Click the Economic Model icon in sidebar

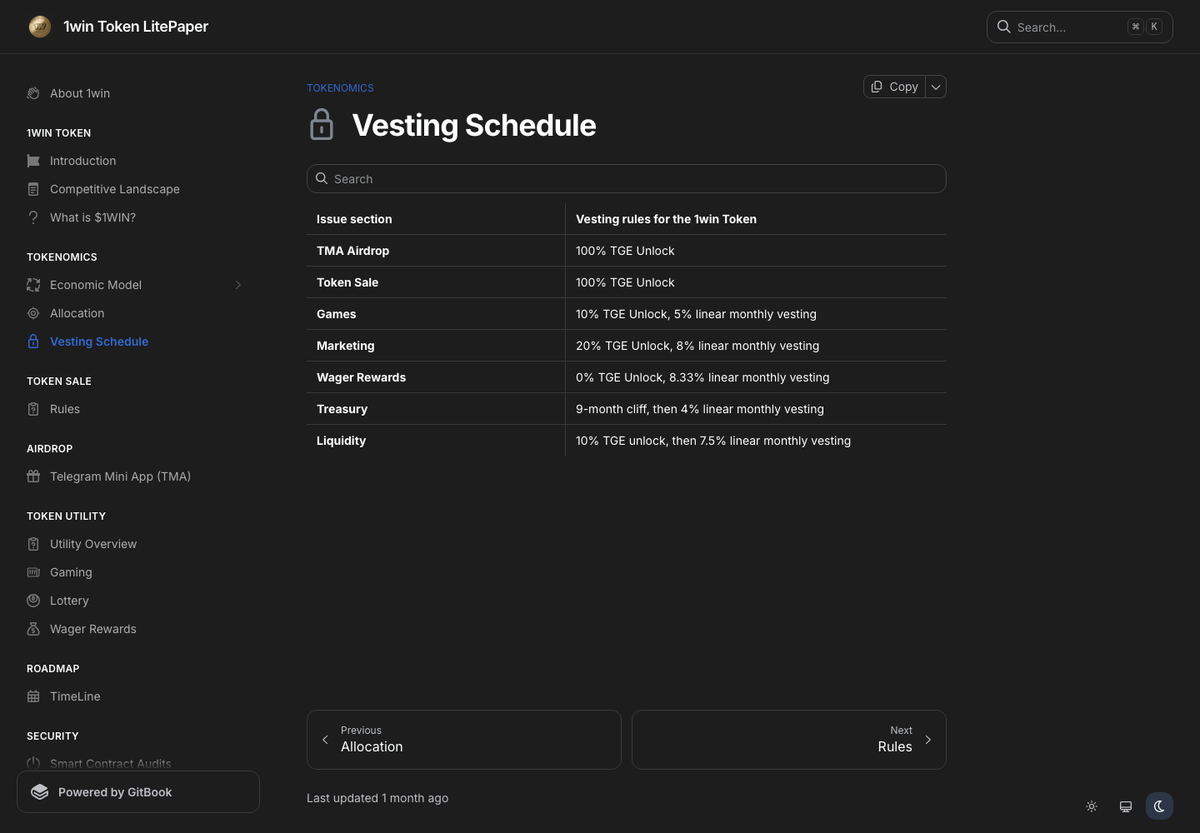pyautogui.click(x=33, y=285)
